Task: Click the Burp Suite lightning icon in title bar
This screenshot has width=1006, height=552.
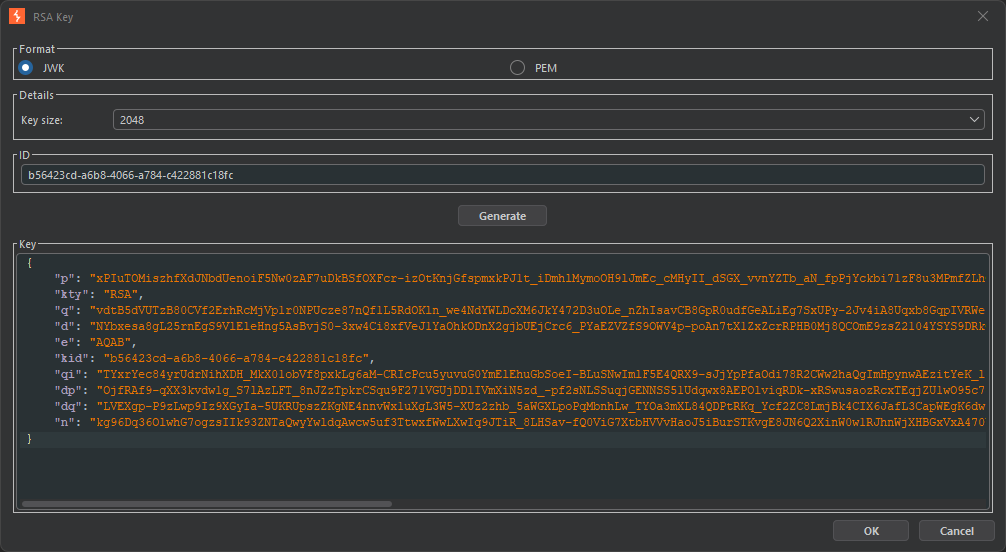Action: [17, 16]
